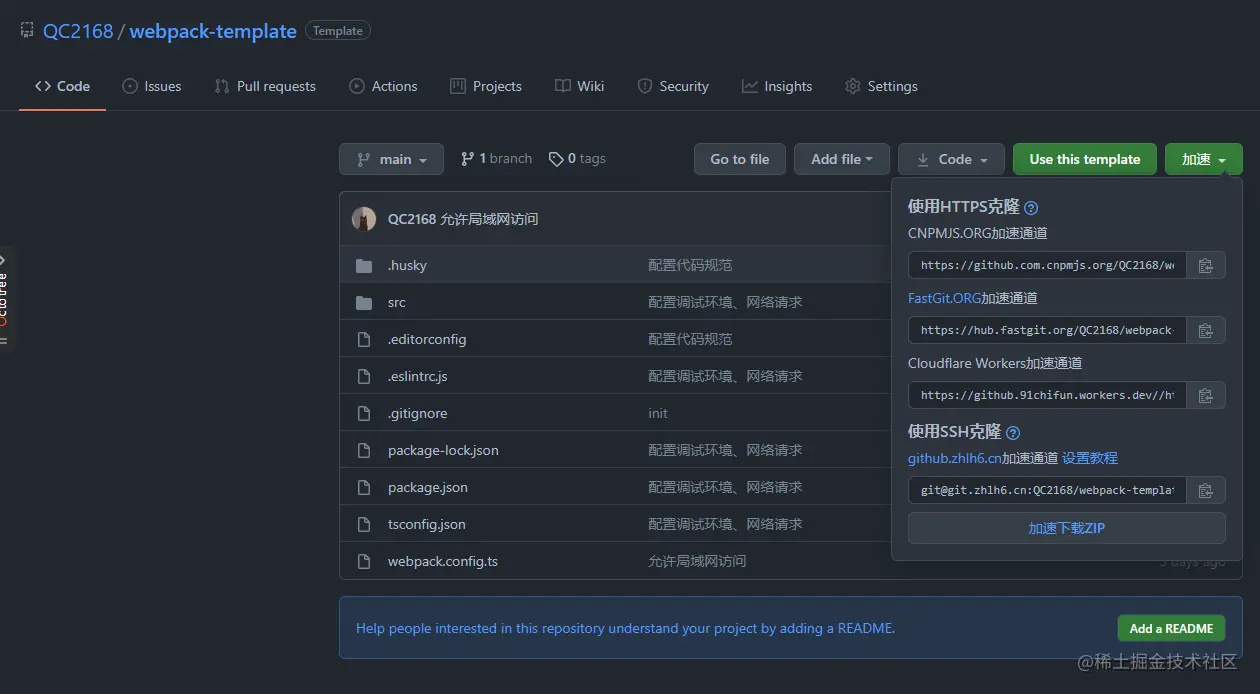The image size is (1260, 694).
Task: Select the workers.dev clone URL field
Action: click(1047, 395)
